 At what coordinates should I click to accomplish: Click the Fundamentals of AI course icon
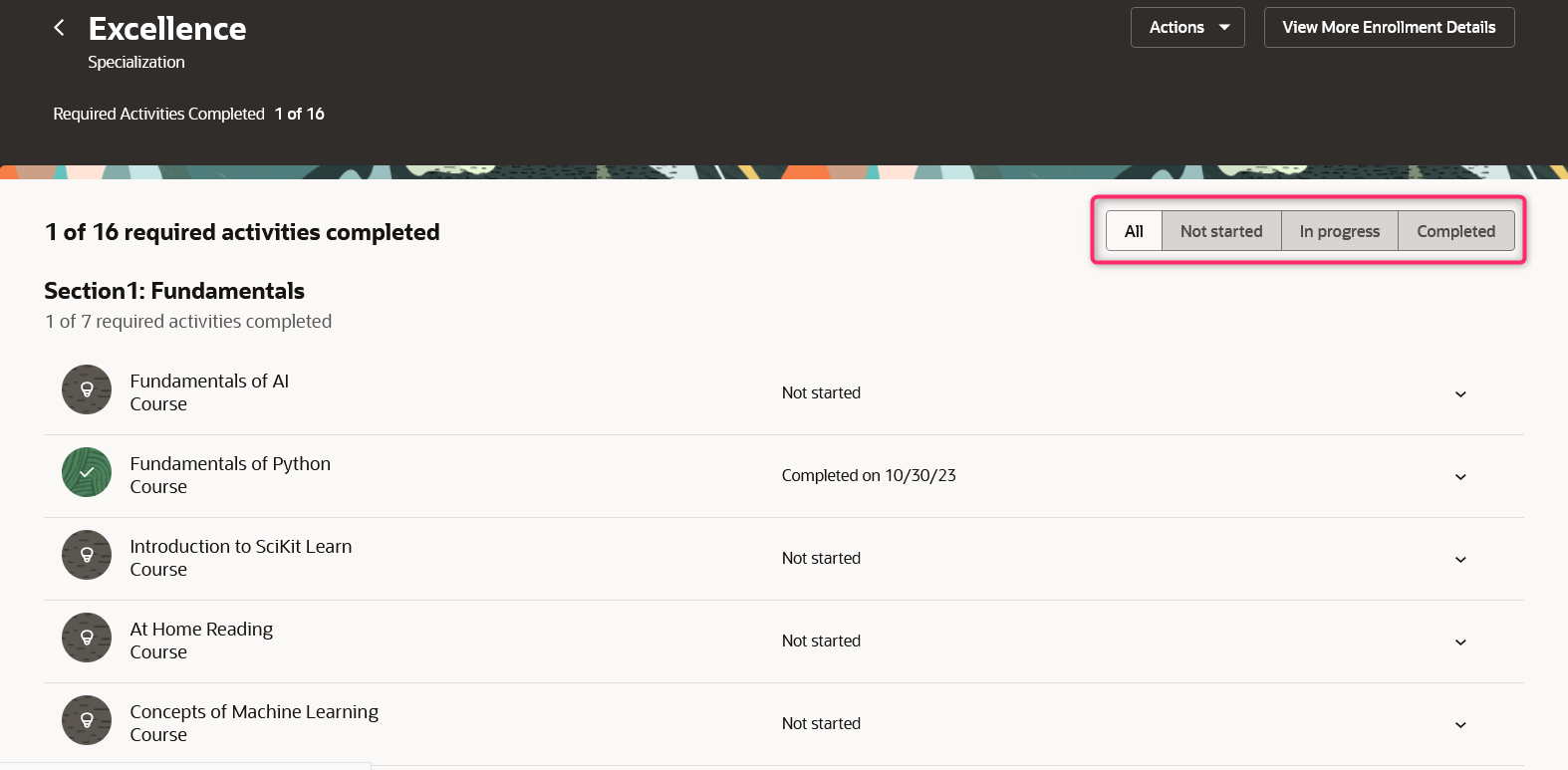pos(87,389)
